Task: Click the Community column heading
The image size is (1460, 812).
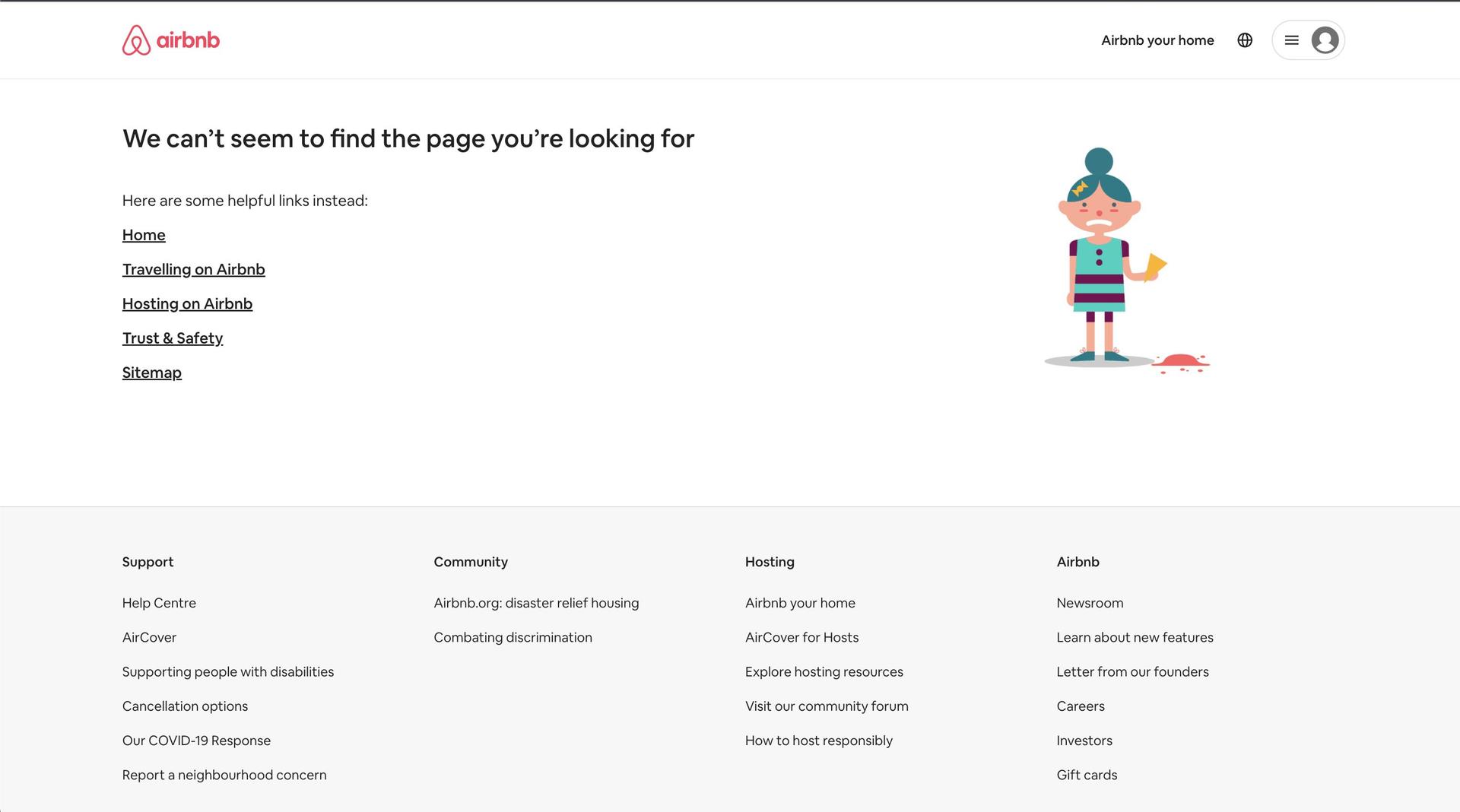Action: (x=471, y=562)
